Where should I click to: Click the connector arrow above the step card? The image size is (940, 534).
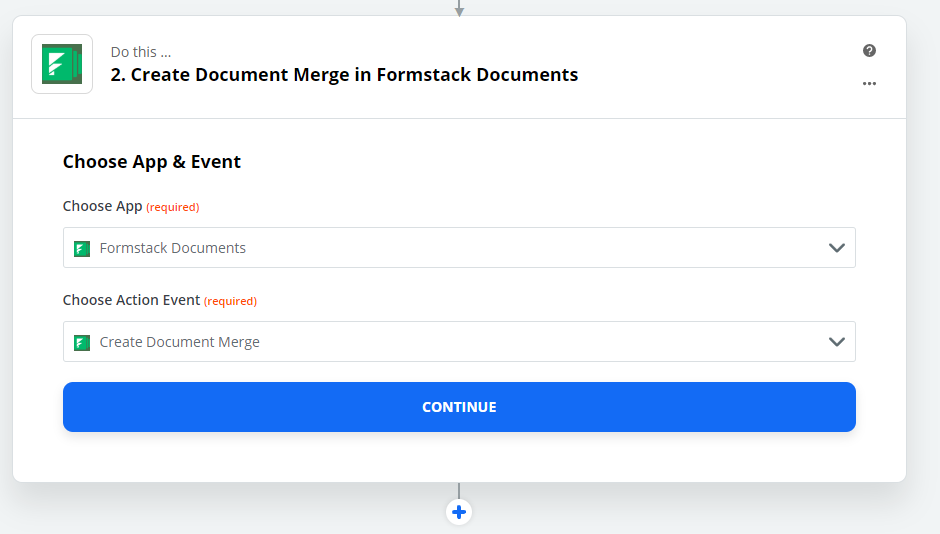(x=459, y=9)
